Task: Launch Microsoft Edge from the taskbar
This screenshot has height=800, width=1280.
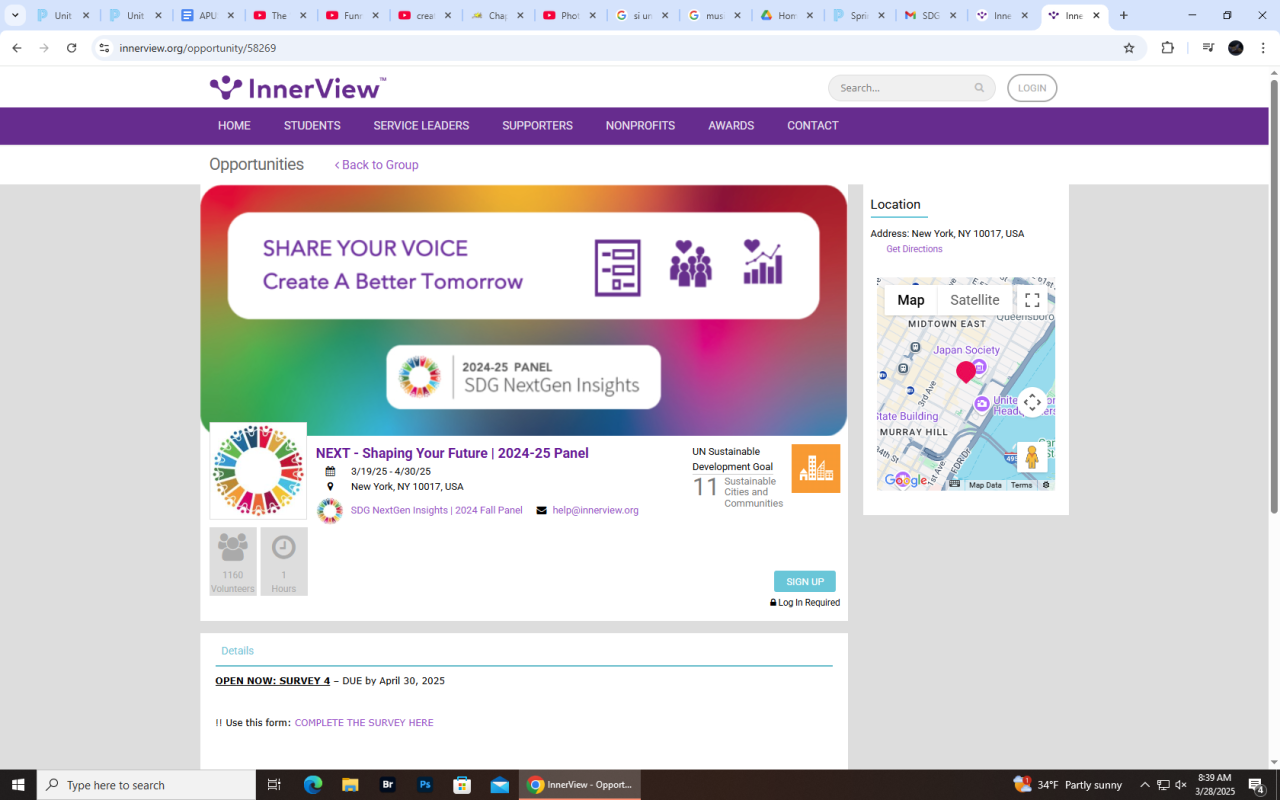Action: coord(313,785)
